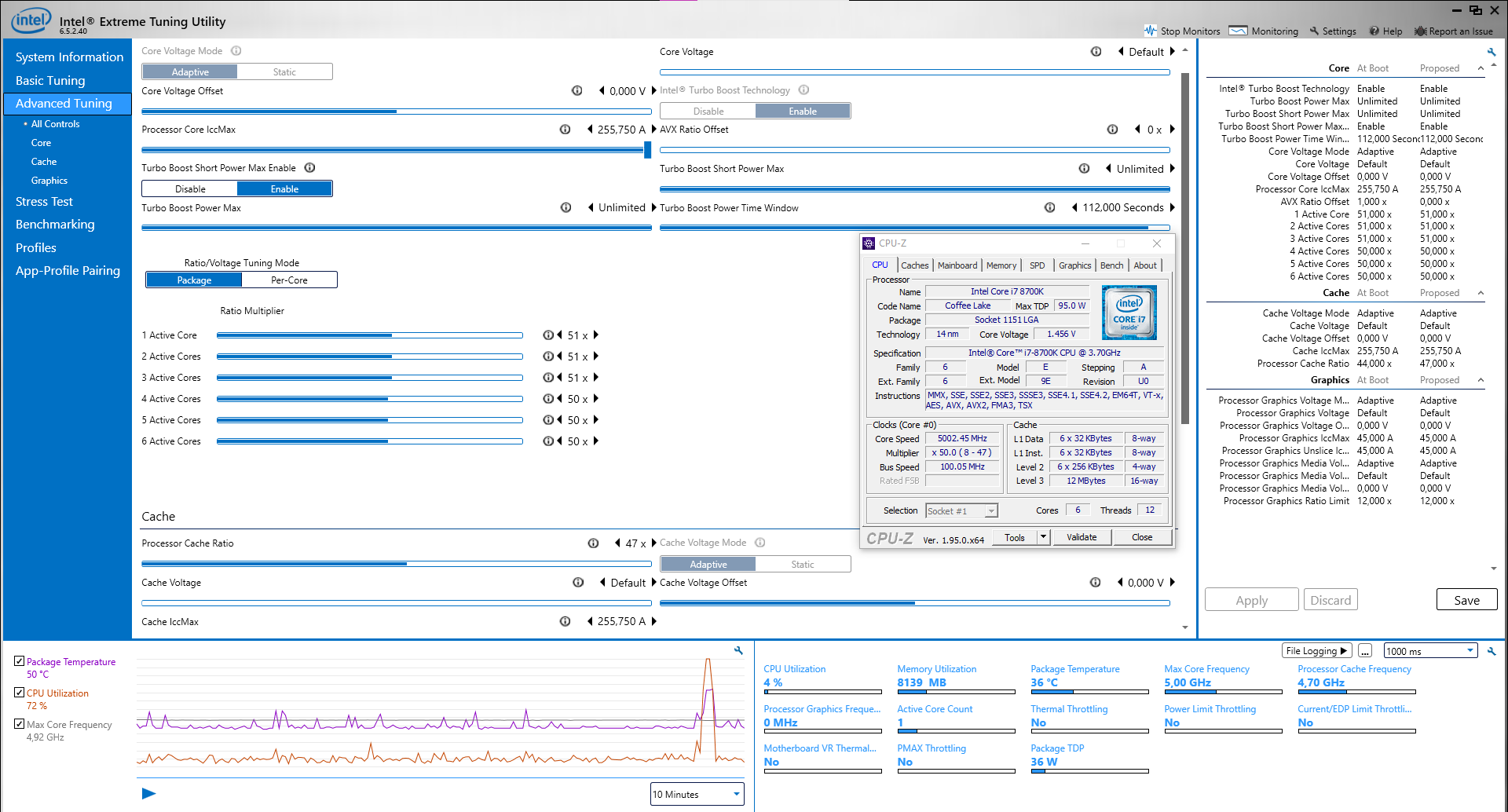Expand the Socket #1 selection dropdown in CPU-Z
1508x812 pixels.
pyautogui.click(x=961, y=511)
